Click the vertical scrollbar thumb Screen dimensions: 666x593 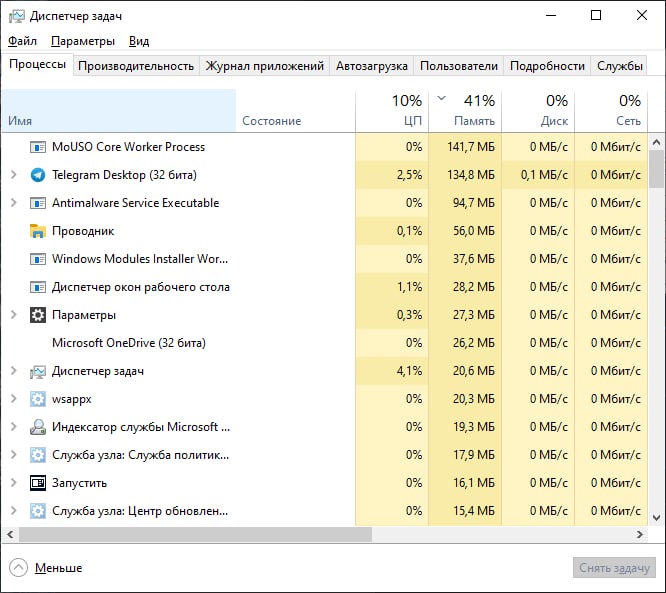point(657,169)
